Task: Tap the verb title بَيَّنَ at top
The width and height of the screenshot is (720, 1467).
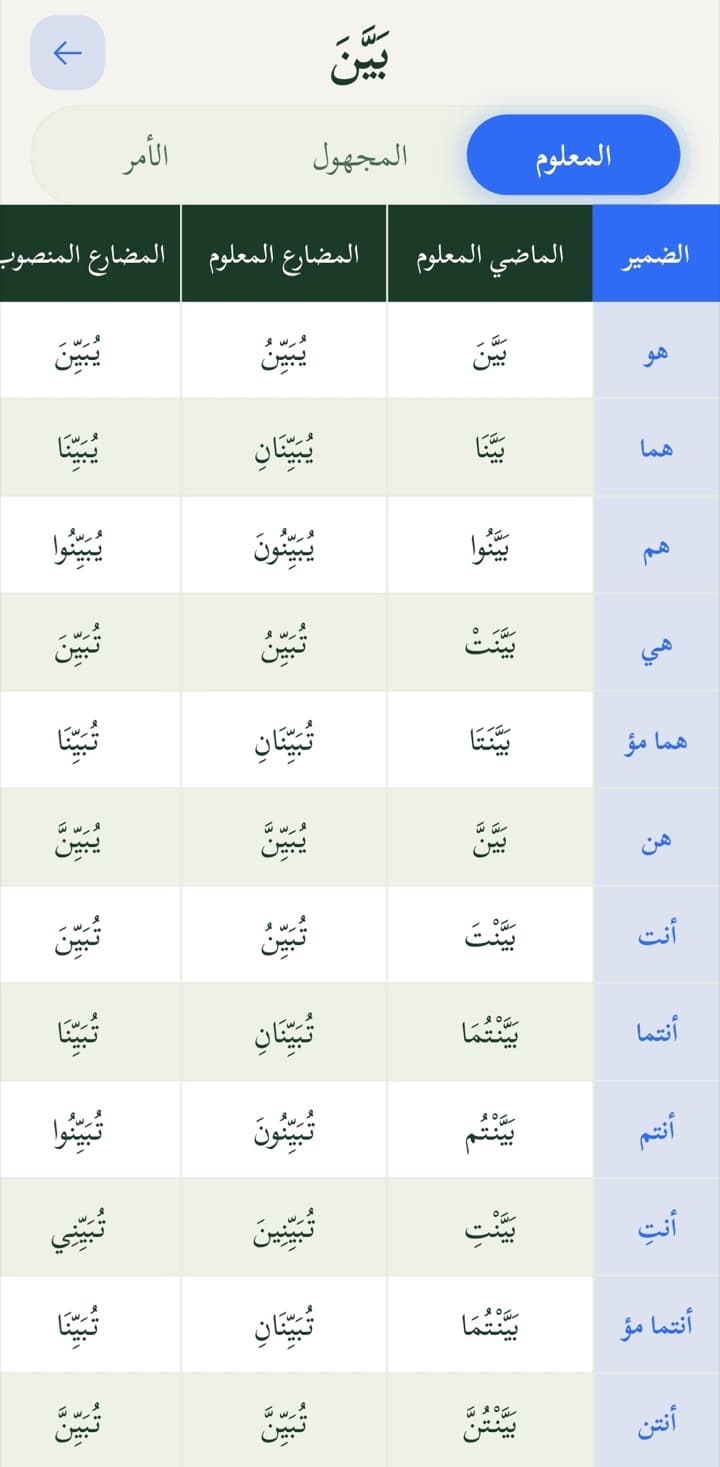Action: pos(360,59)
